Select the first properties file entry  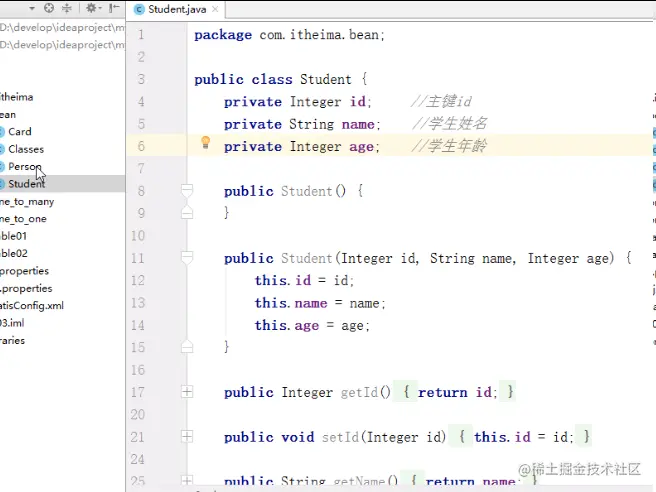coord(24,271)
